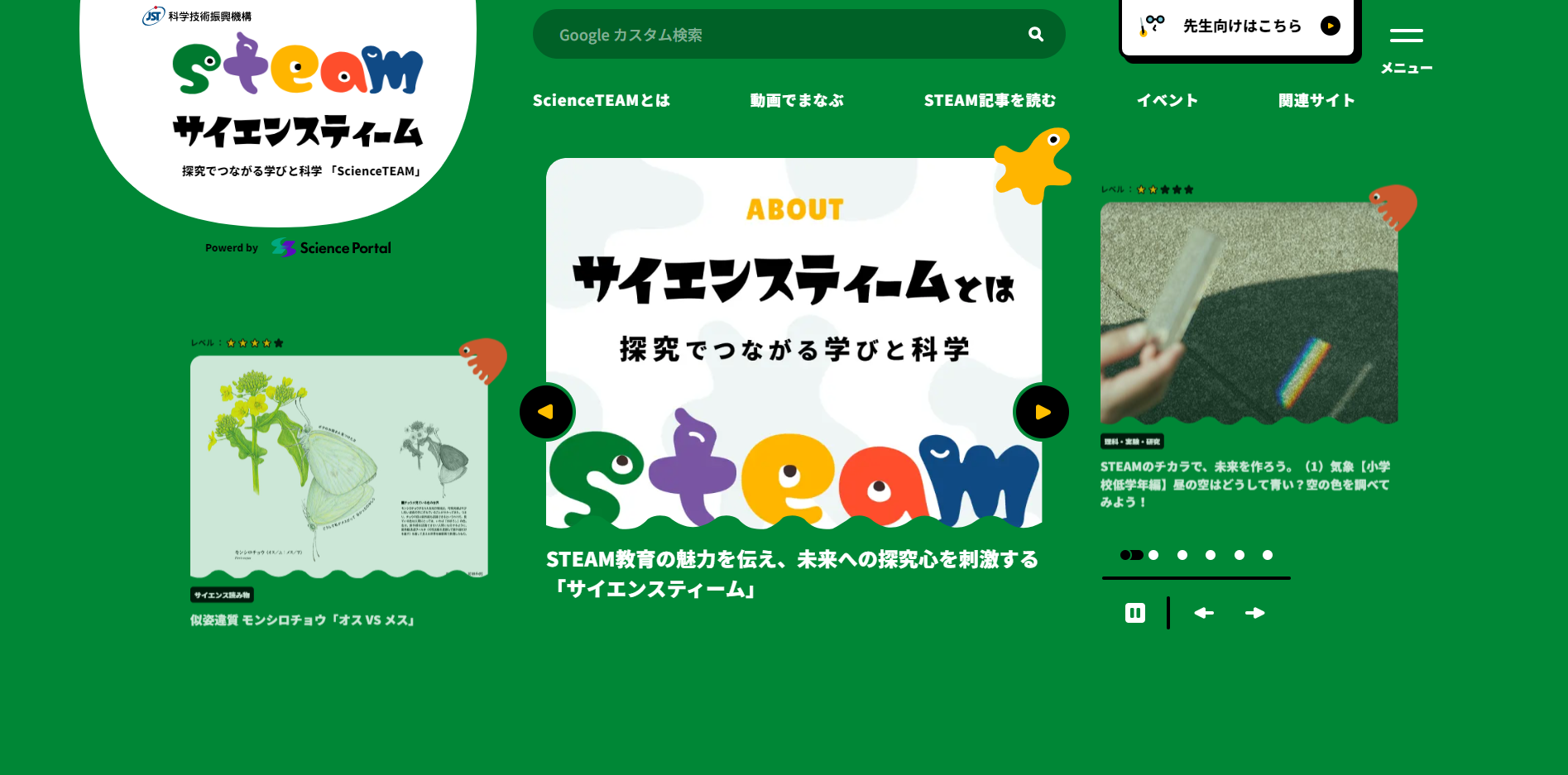Viewport: 1568px width, 775px height.
Task: Open the Science Portal logo link
Action: coord(331,247)
